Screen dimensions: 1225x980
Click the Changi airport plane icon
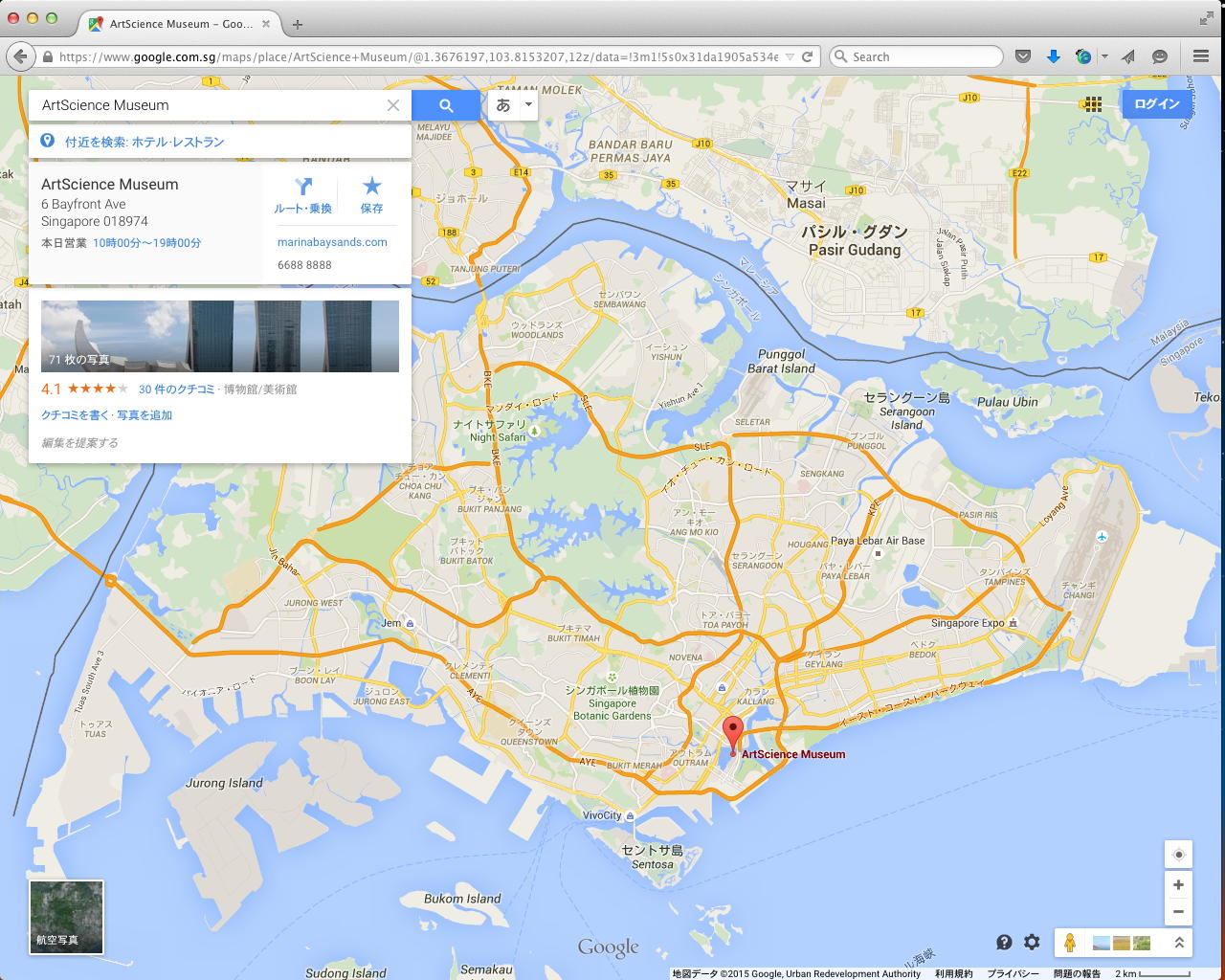pyautogui.click(x=1102, y=537)
